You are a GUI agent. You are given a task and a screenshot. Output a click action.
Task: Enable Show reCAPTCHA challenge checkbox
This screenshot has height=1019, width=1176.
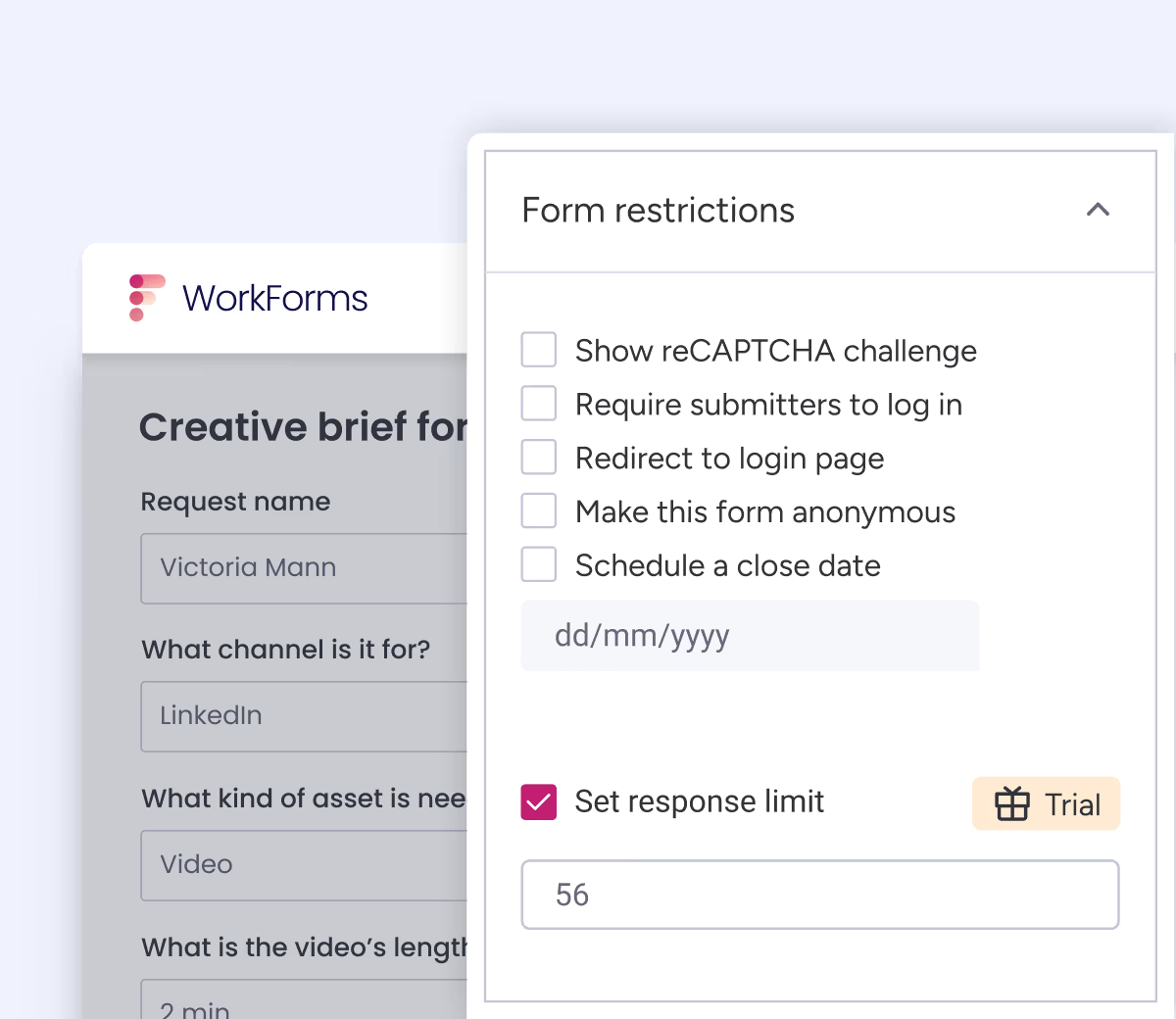539,350
